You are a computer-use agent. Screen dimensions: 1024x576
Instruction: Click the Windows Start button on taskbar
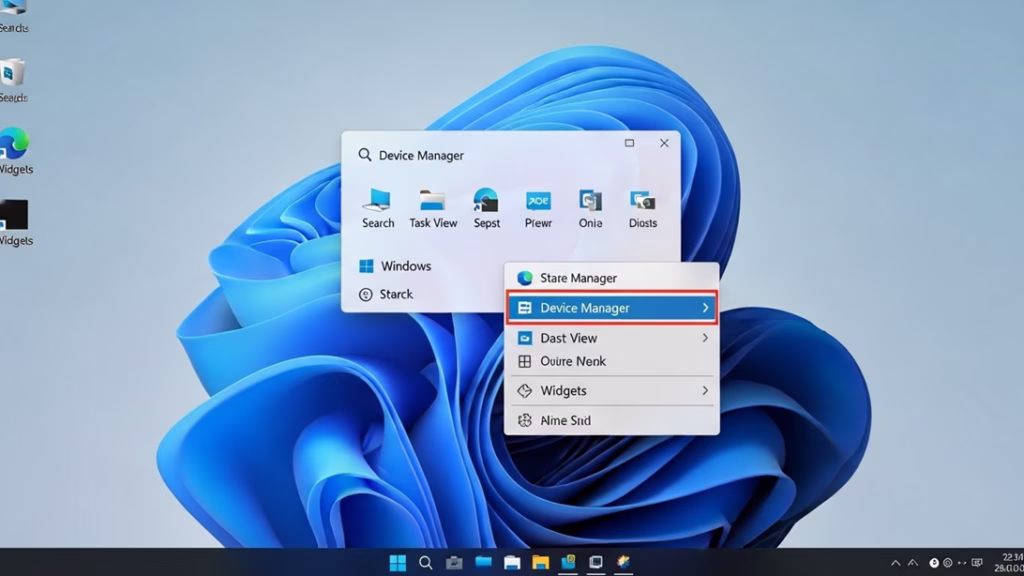pos(398,562)
